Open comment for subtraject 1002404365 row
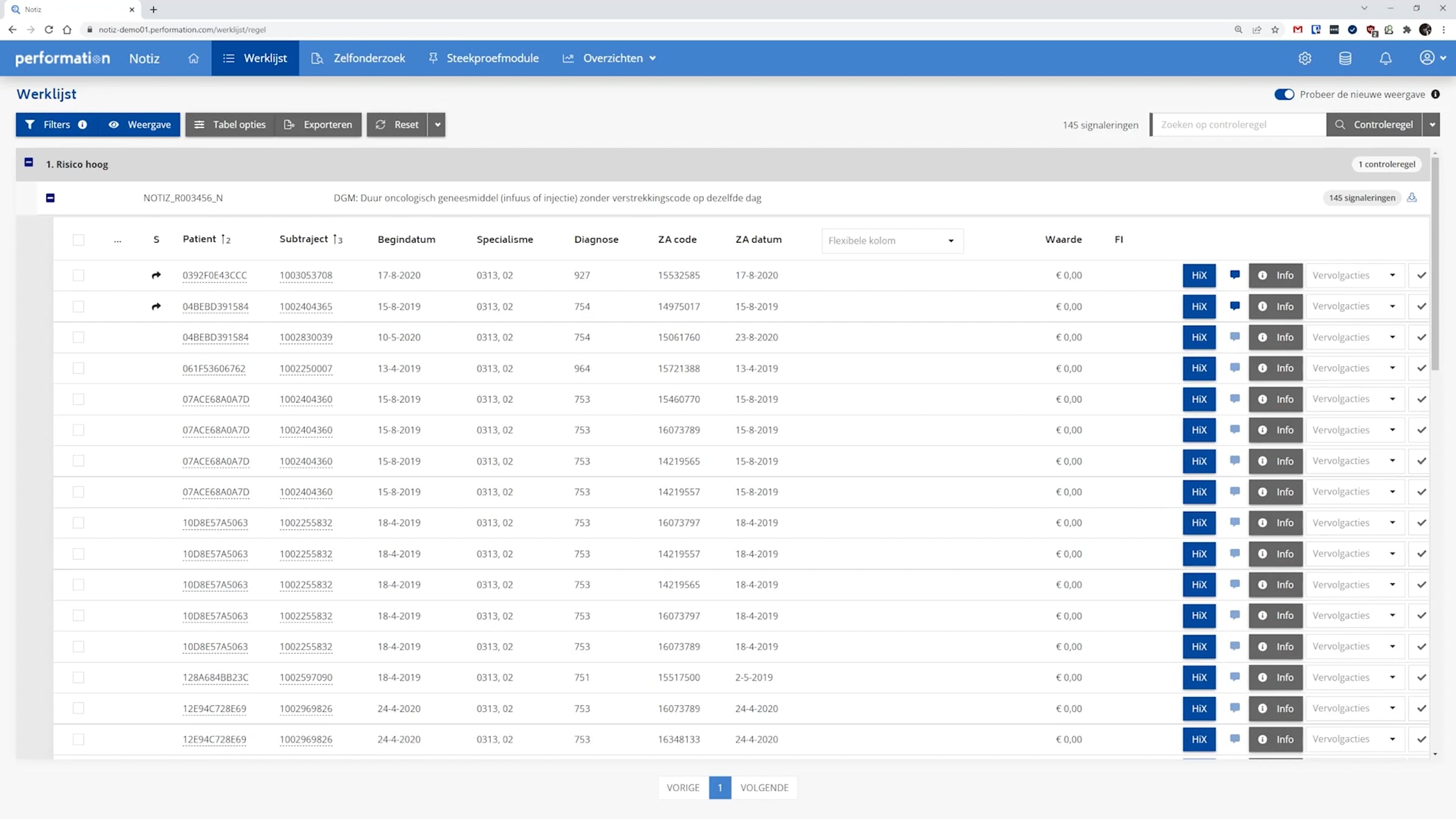1456x819 pixels. coord(1235,306)
